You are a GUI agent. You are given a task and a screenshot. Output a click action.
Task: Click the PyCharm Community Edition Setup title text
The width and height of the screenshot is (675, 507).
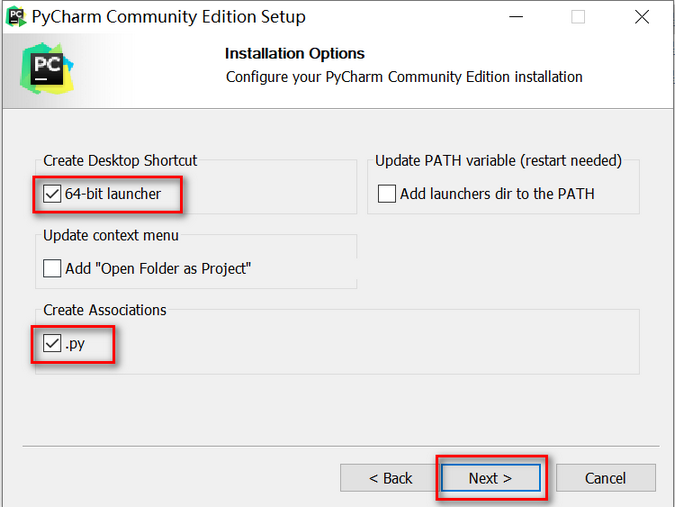pos(168,17)
